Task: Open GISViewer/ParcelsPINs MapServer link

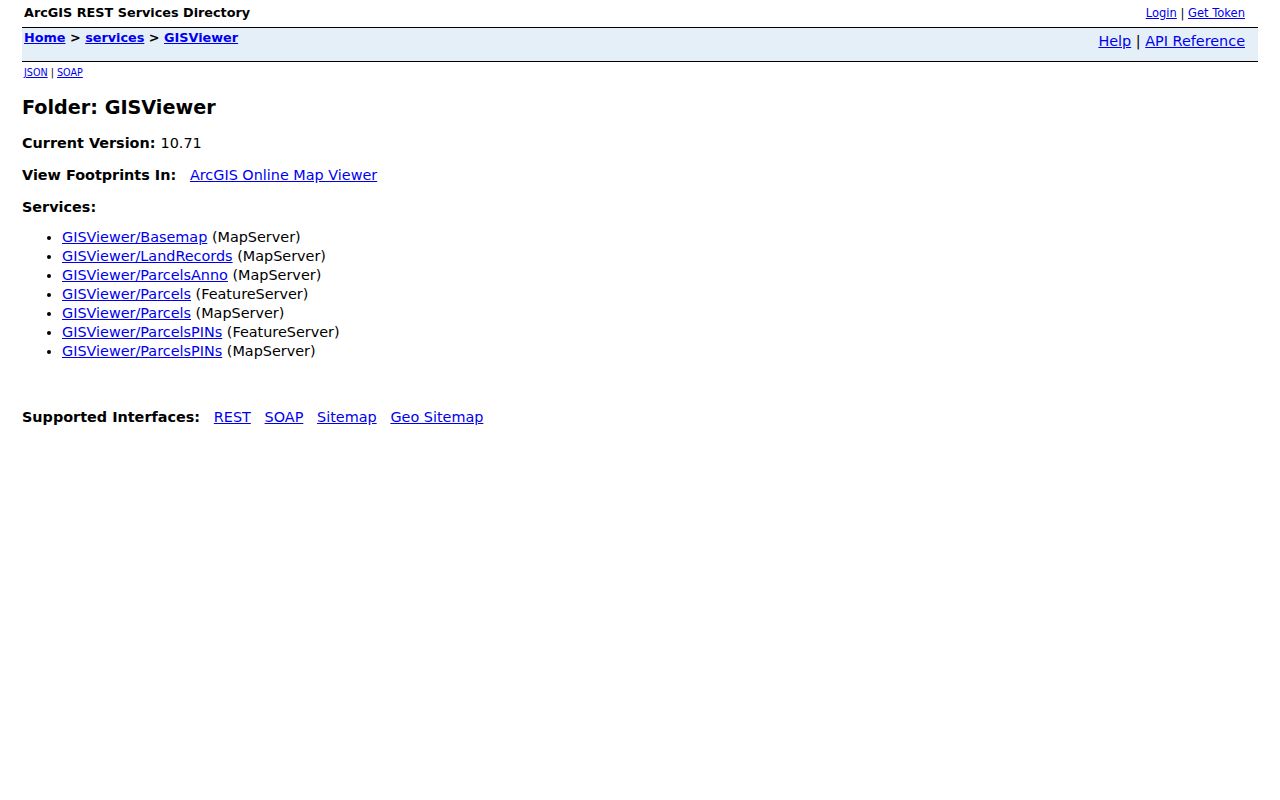Action: tap(142, 351)
